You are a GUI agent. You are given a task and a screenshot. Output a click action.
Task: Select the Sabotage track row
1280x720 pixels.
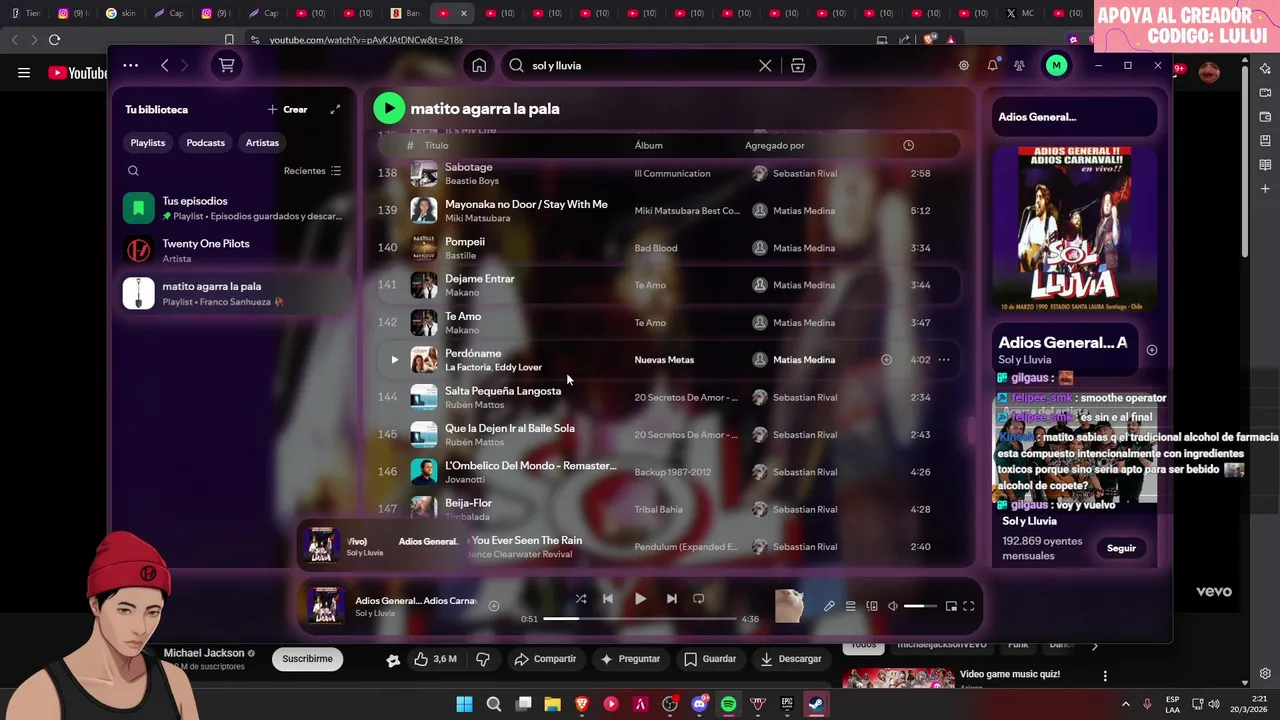[x=669, y=173]
